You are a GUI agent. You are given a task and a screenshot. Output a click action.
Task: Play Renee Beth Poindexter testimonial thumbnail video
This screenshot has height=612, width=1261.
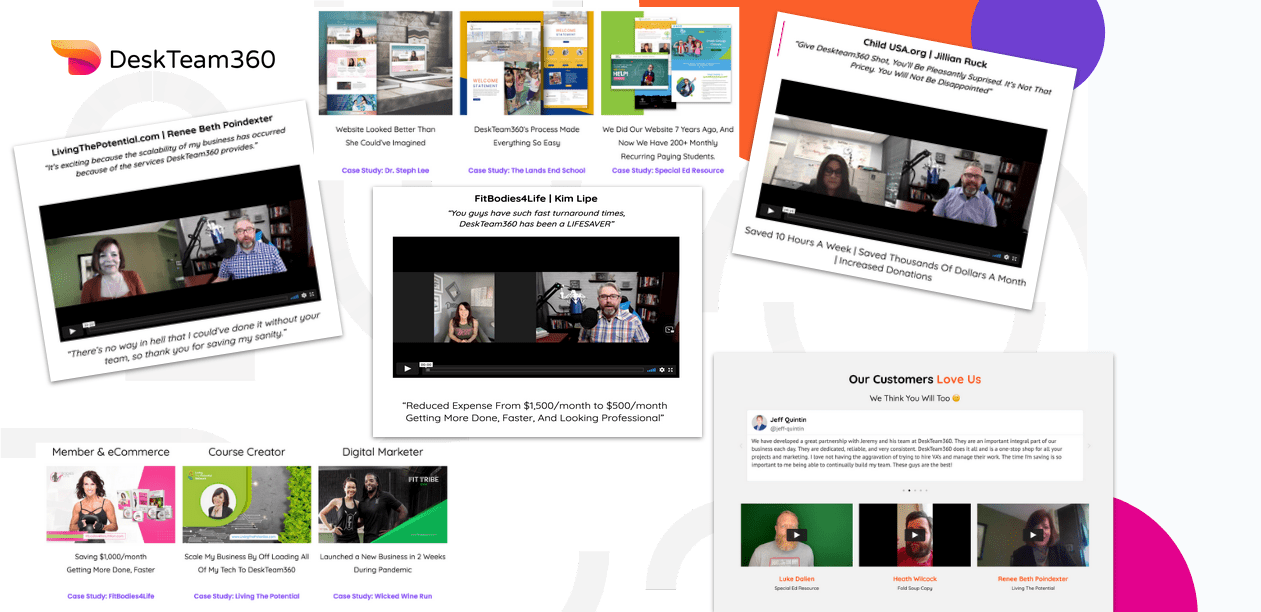(x=1032, y=535)
